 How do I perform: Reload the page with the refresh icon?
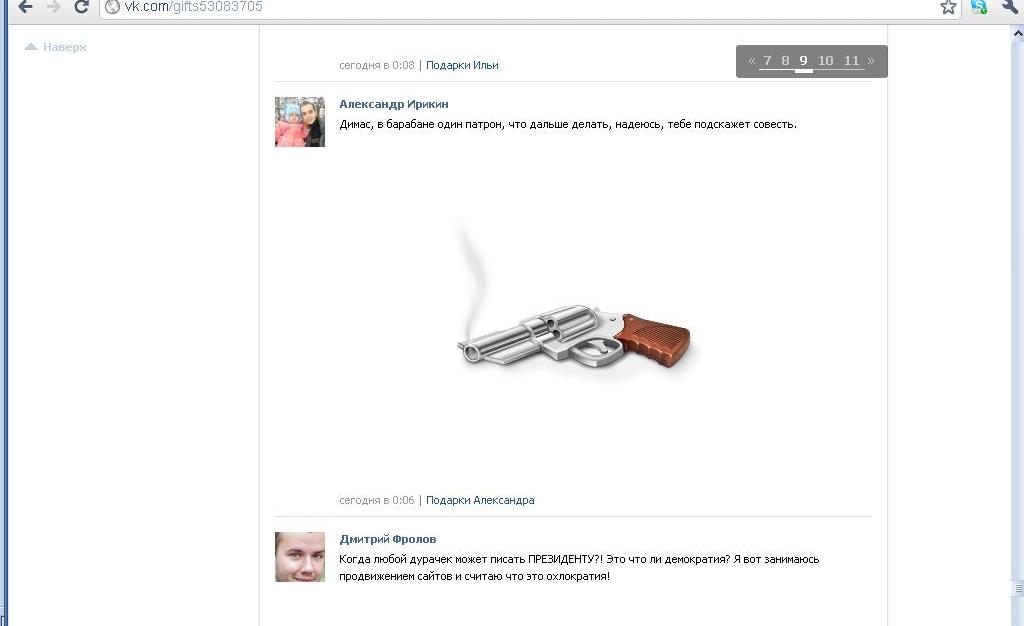tap(81, 7)
